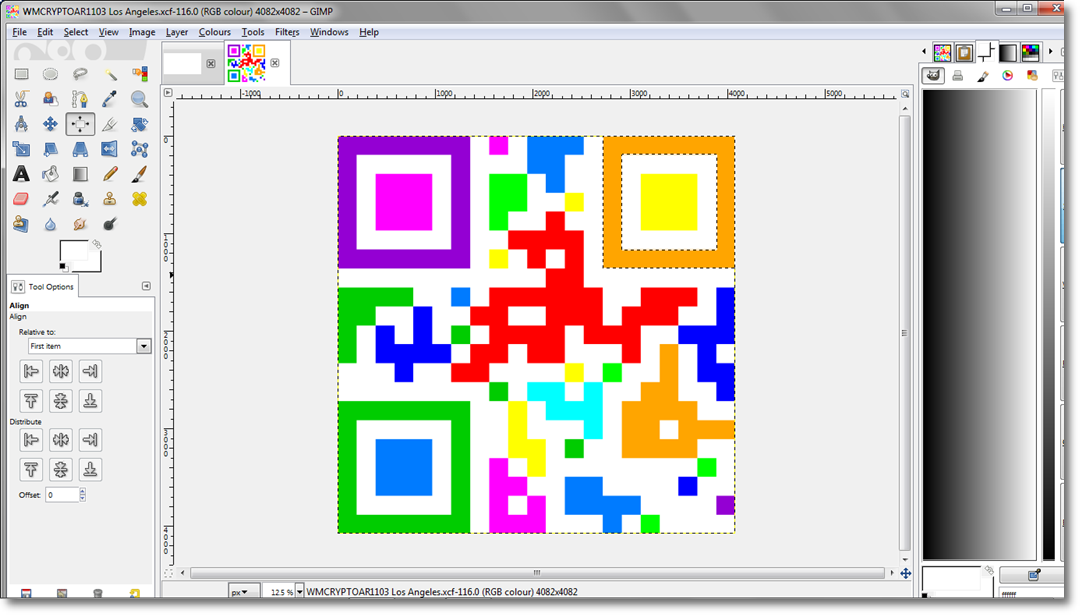
Task: Open the navigation preview cross icon
Action: click(x=906, y=573)
